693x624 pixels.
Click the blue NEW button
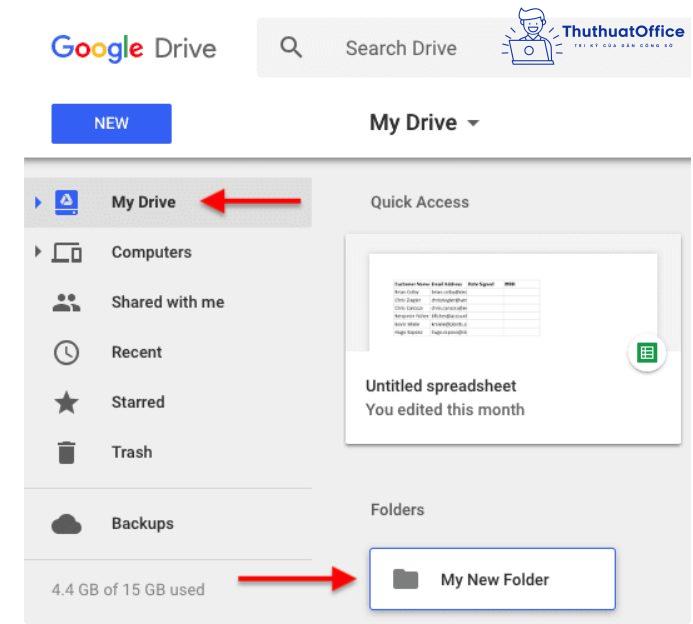[x=111, y=123]
